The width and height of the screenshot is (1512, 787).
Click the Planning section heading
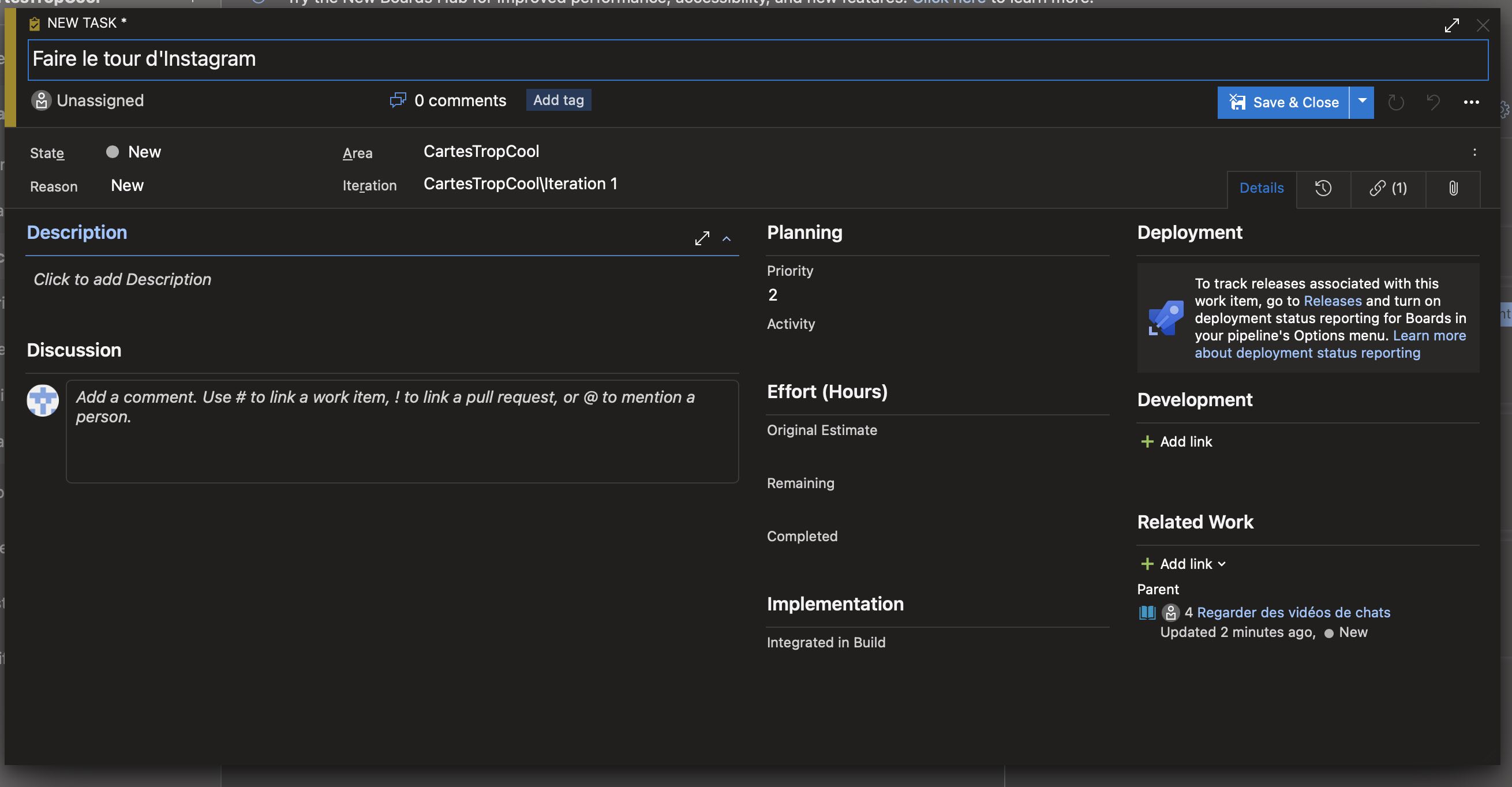(x=804, y=233)
